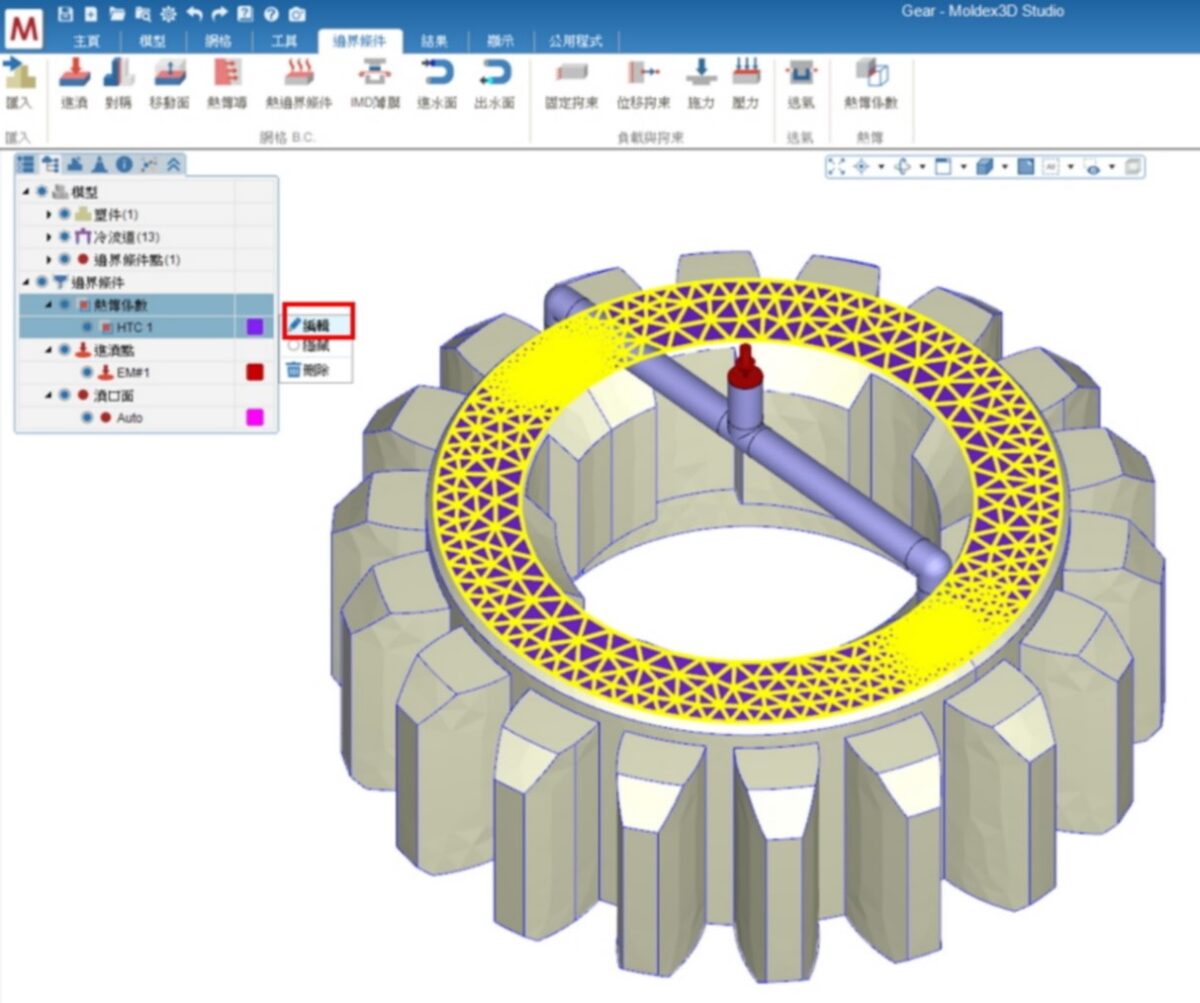1200x1003 pixels.
Task: Click the IMD薄膜 ribbon icon
Action: point(375,73)
